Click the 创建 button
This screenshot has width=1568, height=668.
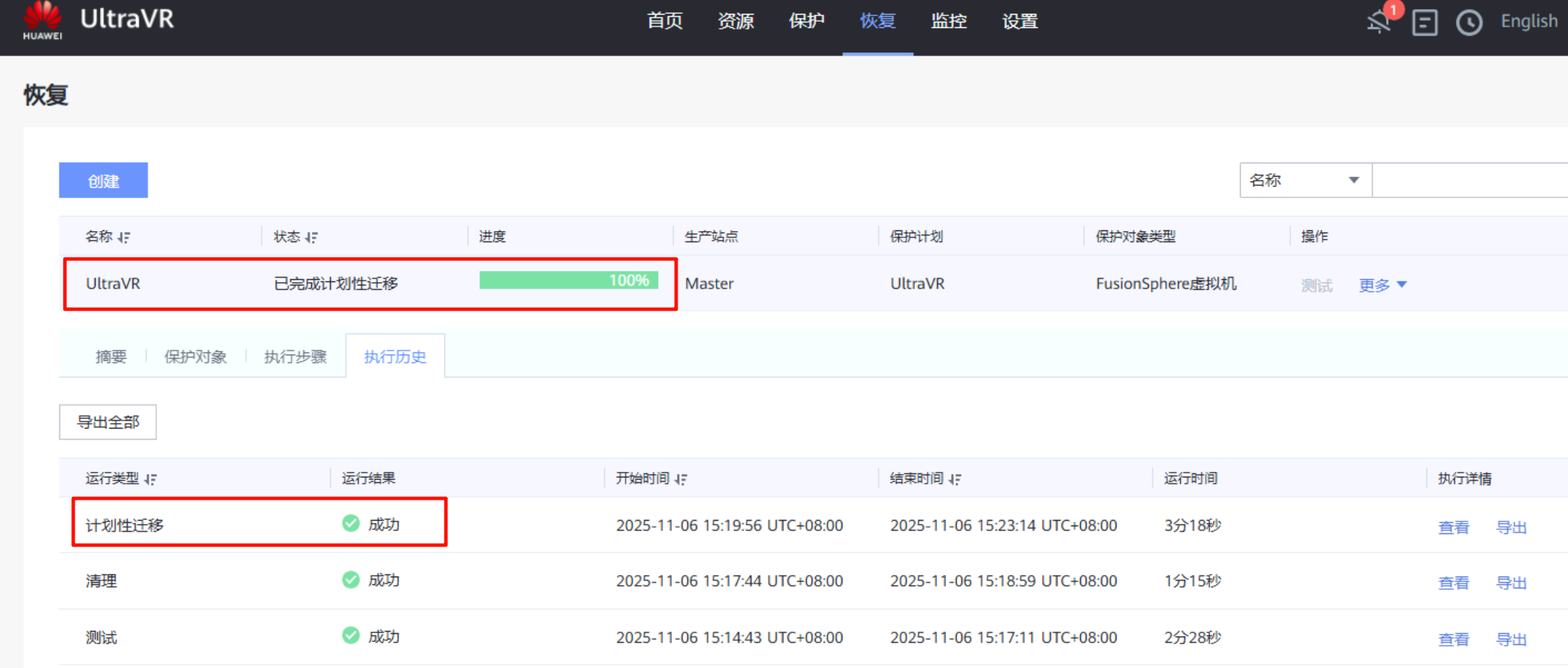103,181
